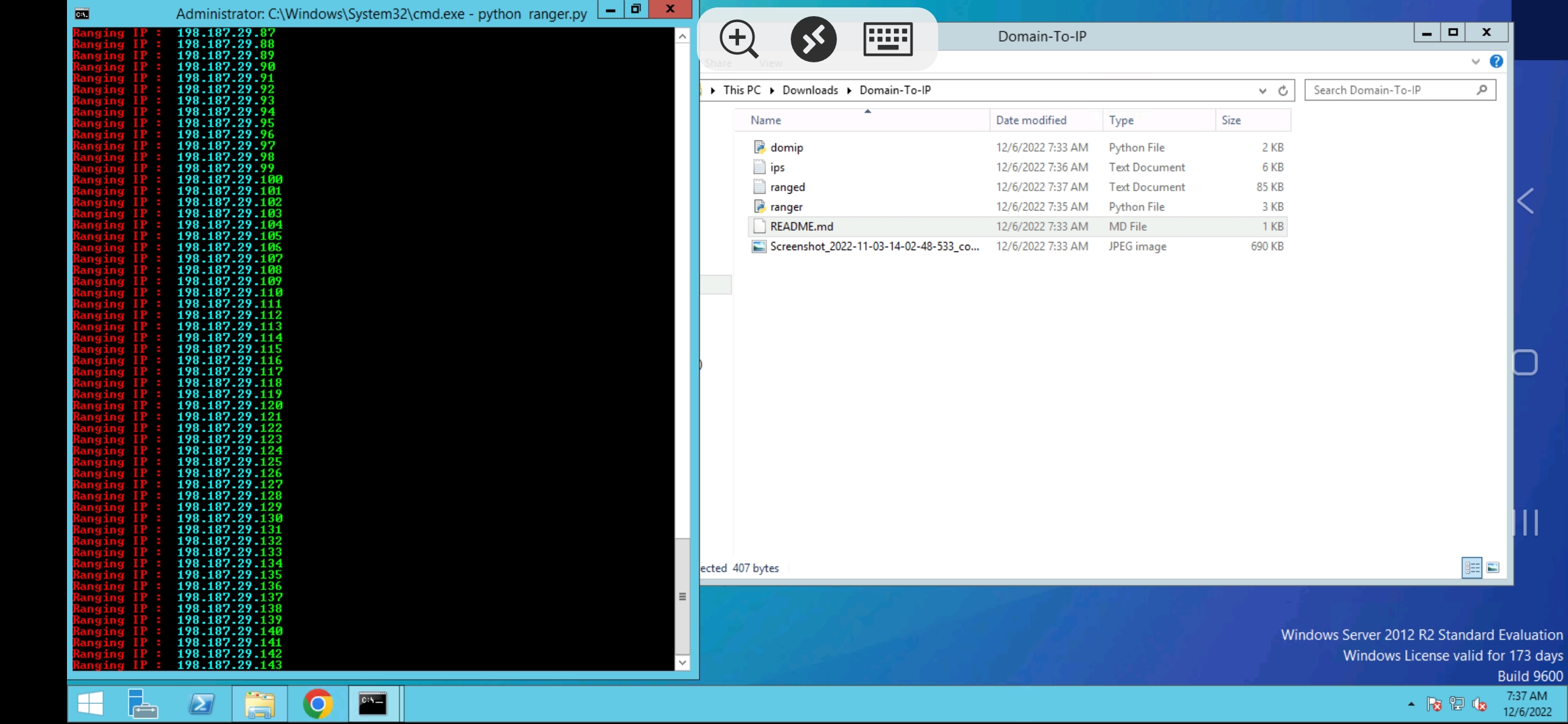Click the Windows Start button
This screenshot has width=1568, height=724.
90,704
